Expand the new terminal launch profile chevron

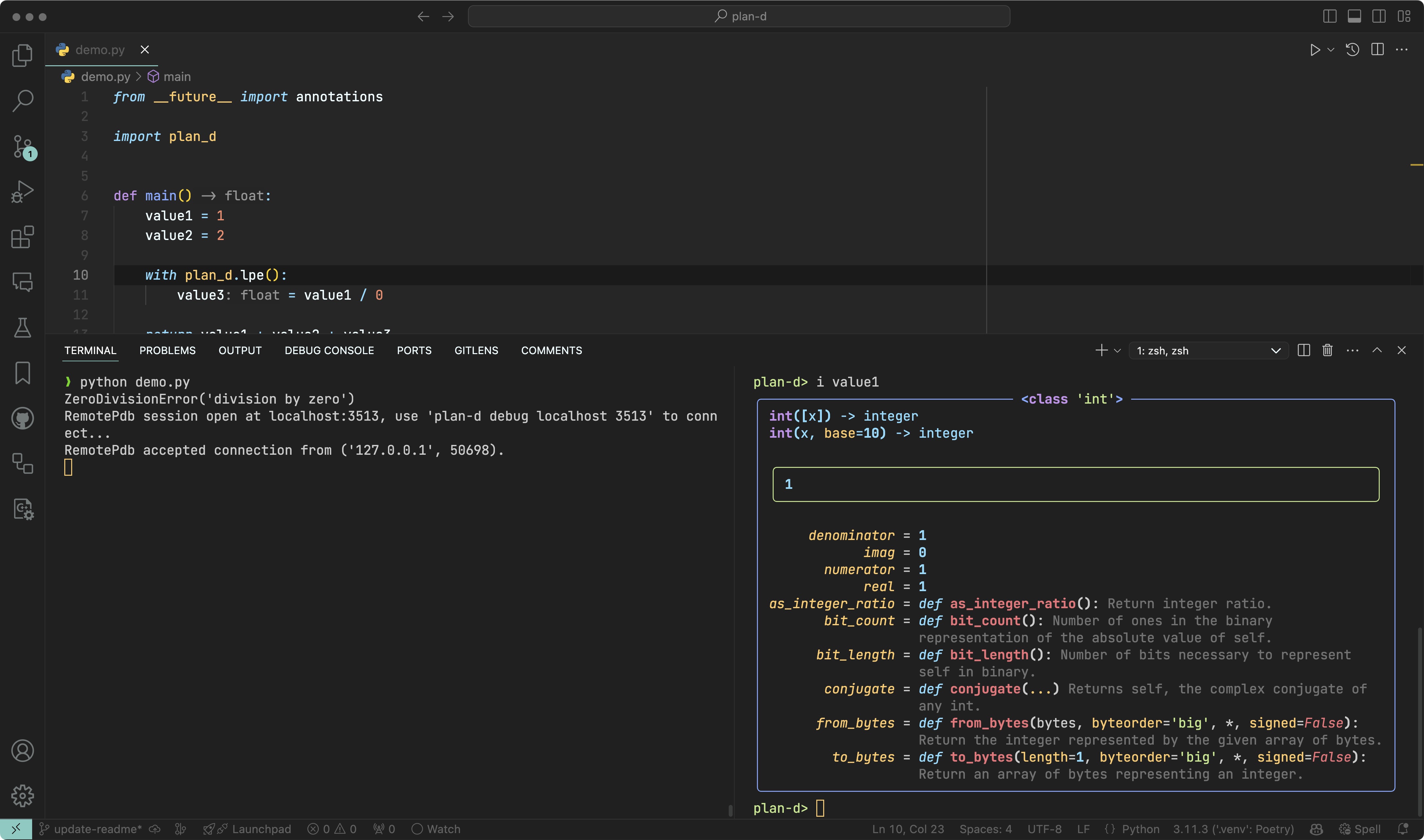tap(1117, 350)
